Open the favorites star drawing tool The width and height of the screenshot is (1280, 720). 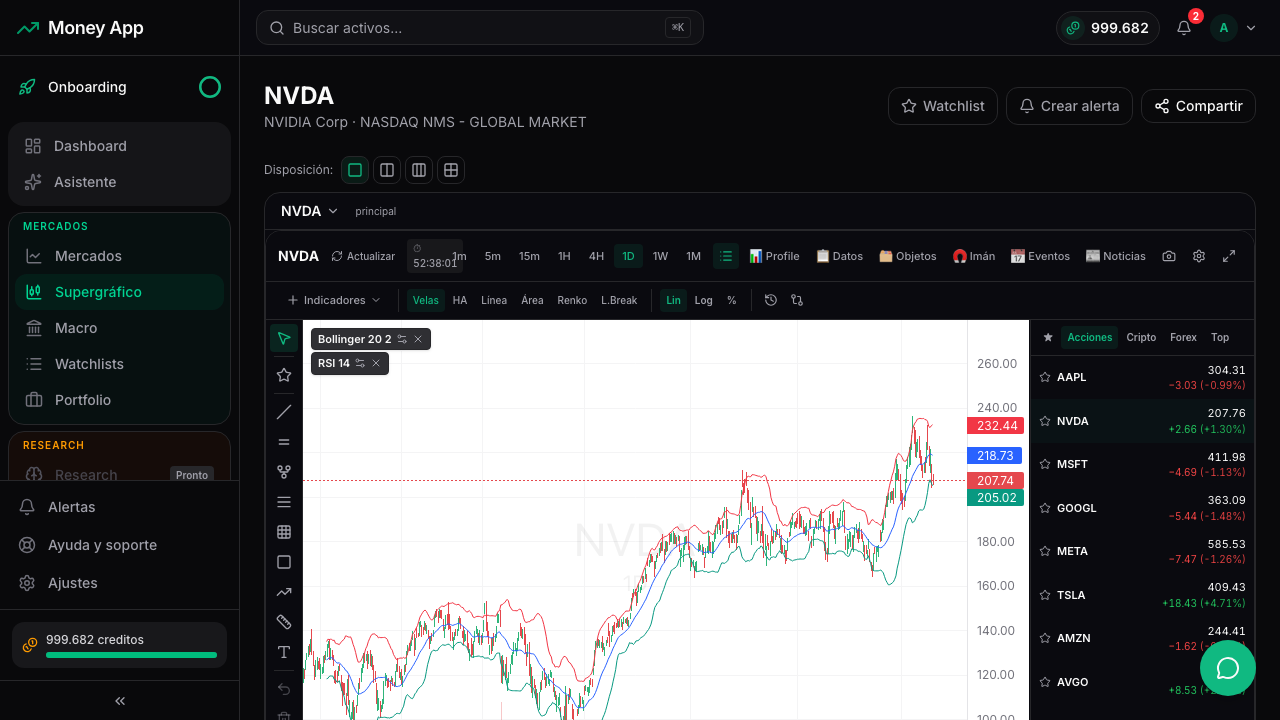point(284,374)
